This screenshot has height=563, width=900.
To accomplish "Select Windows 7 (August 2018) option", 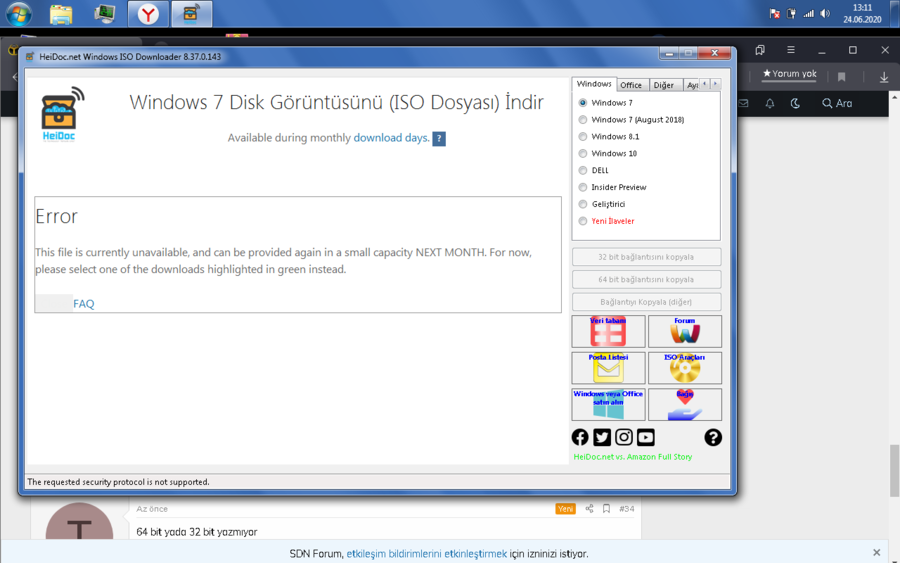I will tap(583, 119).
